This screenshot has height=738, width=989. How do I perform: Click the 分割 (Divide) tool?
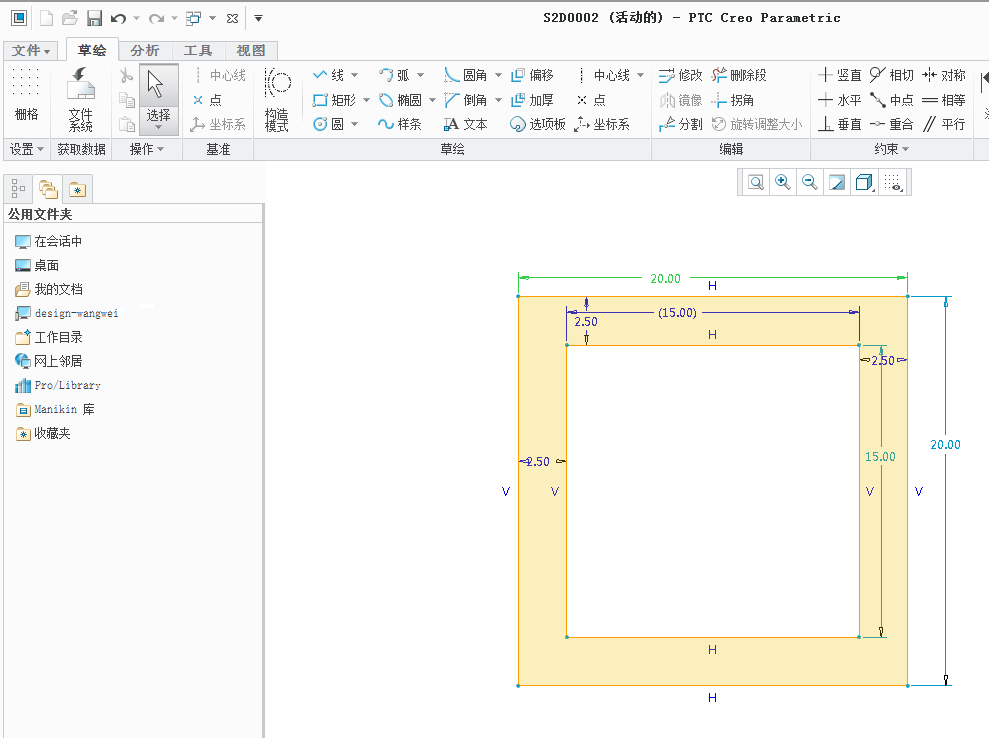(x=681, y=124)
